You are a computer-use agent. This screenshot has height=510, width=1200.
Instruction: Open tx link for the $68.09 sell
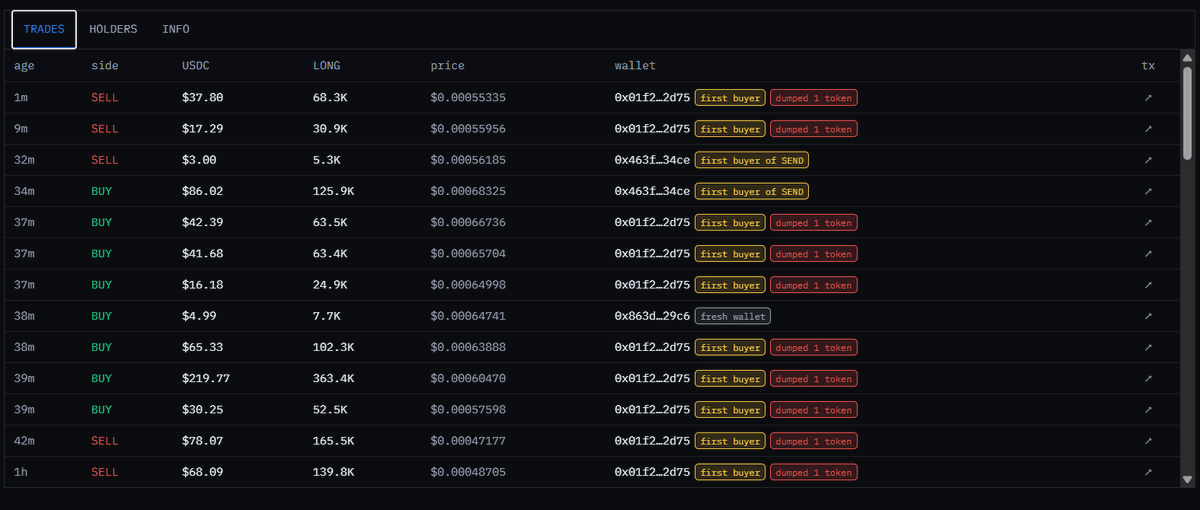click(x=1148, y=472)
